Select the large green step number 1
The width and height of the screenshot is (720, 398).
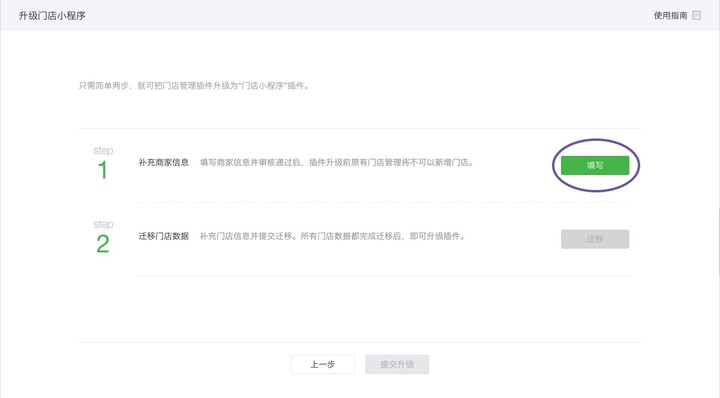point(103,170)
